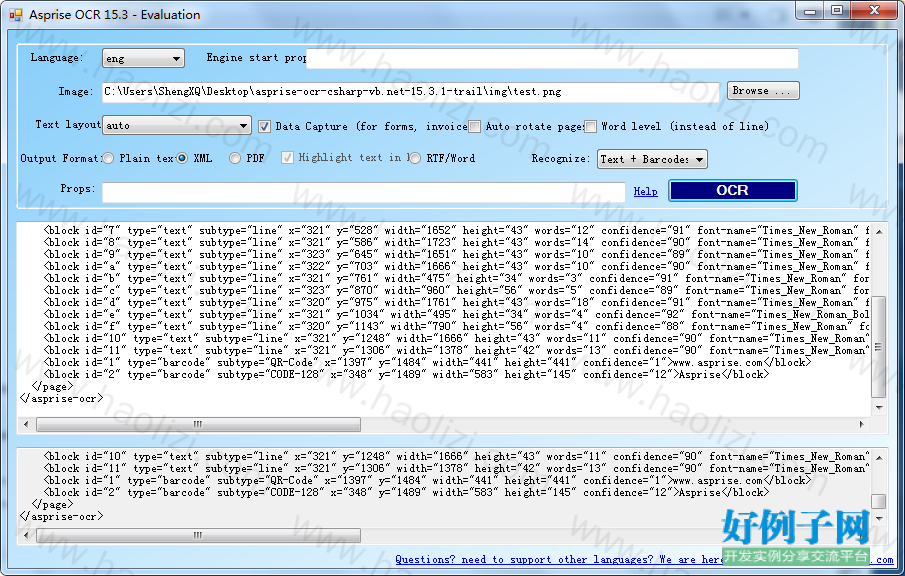The height and width of the screenshot is (576, 905).
Task: Click block id="b" line in upper output
Action: (x=456, y=278)
